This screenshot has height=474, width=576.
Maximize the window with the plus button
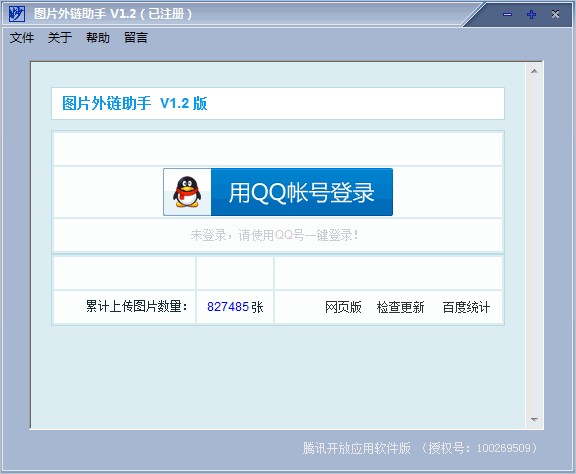531,14
